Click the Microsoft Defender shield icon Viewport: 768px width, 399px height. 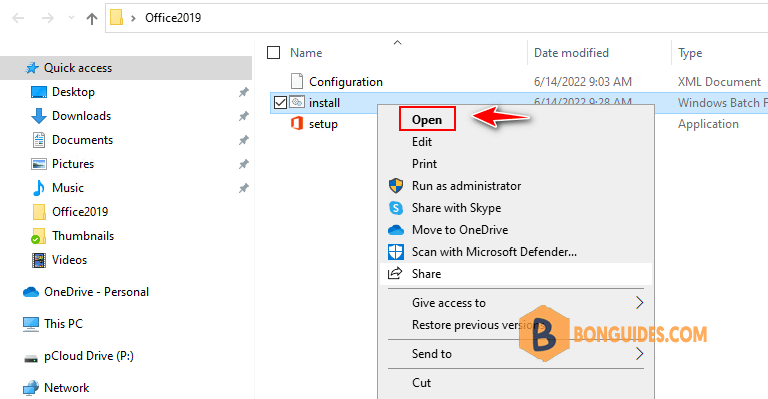coord(396,252)
